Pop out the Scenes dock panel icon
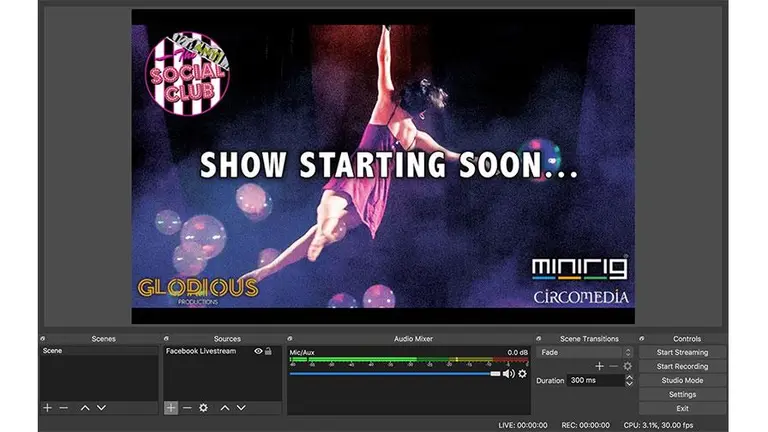The height and width of the screenshot is (432, 768). 44,339
